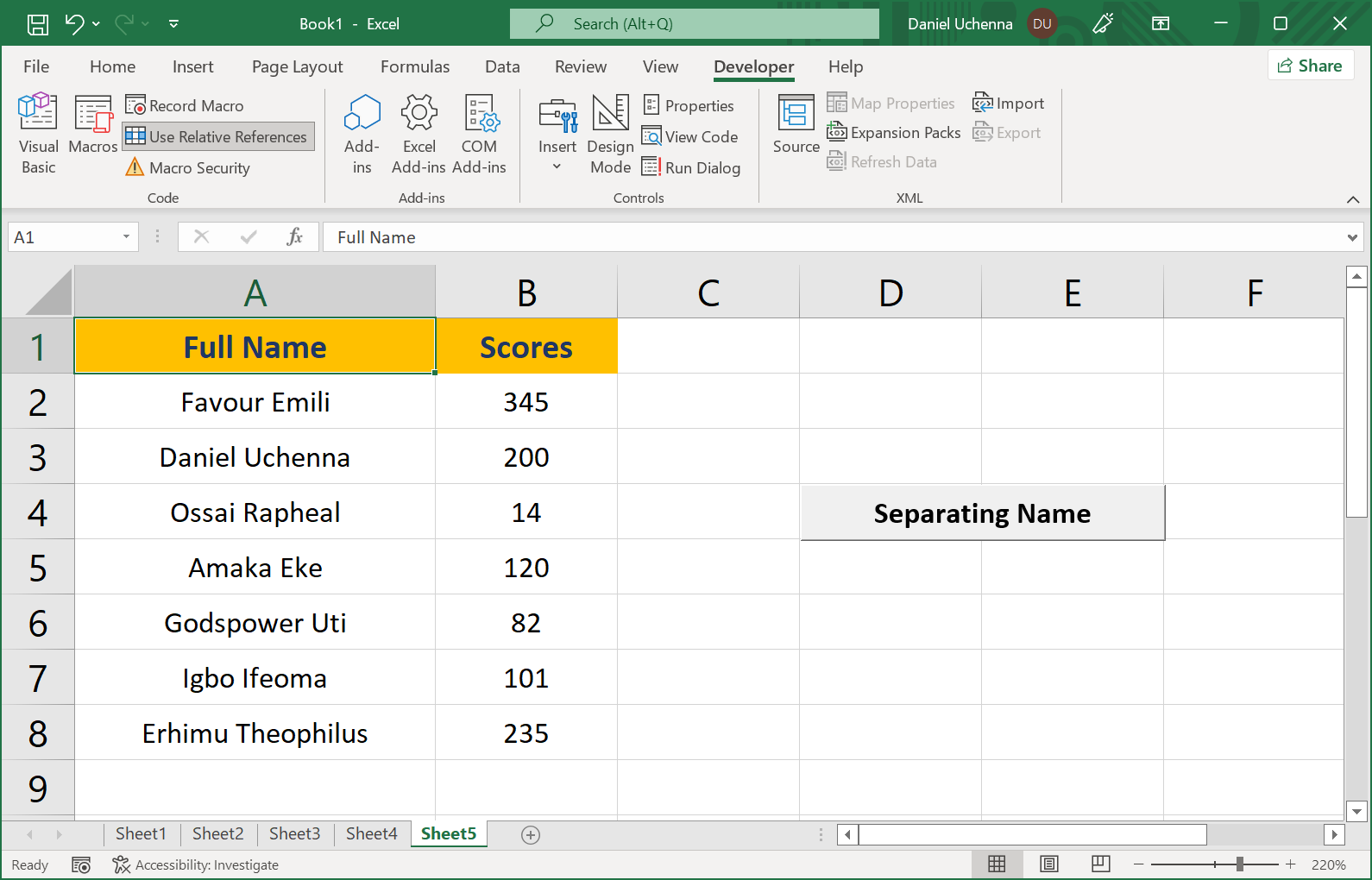The image size is (1372, 880).
Task: Open COM Add-ins dialog
Action: [x=479, y=133]
